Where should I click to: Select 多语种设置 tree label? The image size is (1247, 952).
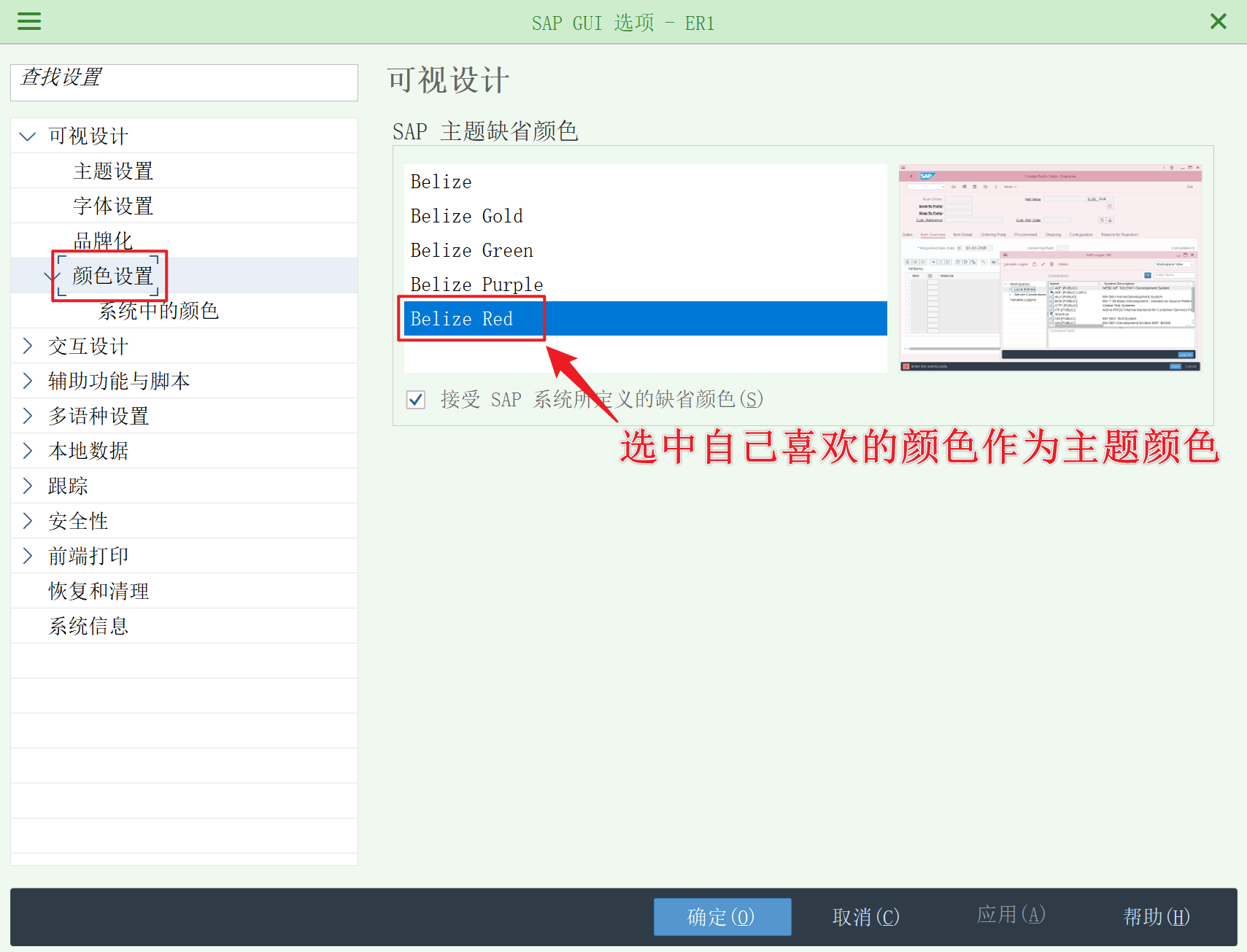(x=99, y=416)
